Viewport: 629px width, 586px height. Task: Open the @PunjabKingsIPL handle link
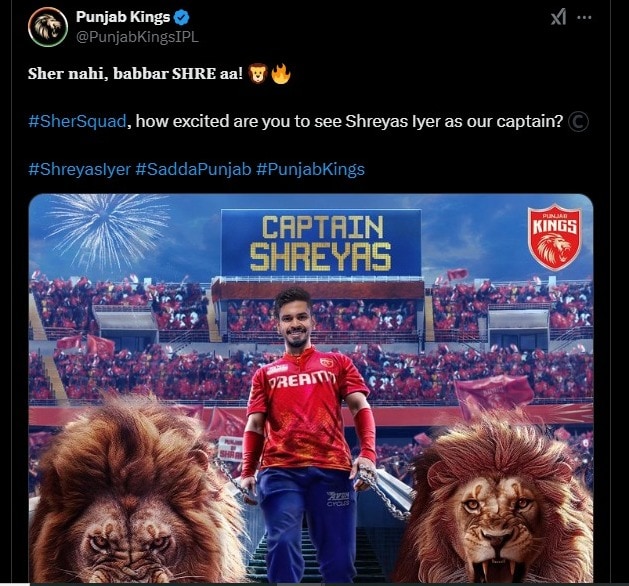pyautogui.click(x=137, y=37)
